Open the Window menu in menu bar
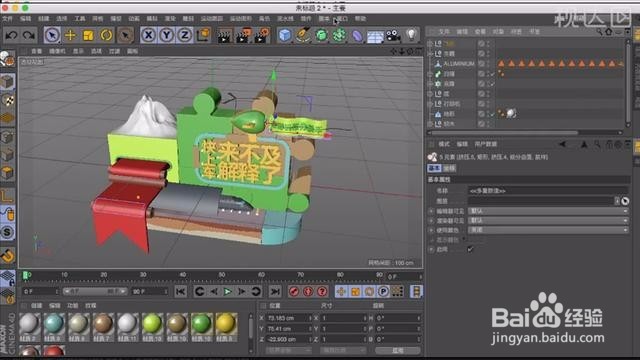 [342, 19]
